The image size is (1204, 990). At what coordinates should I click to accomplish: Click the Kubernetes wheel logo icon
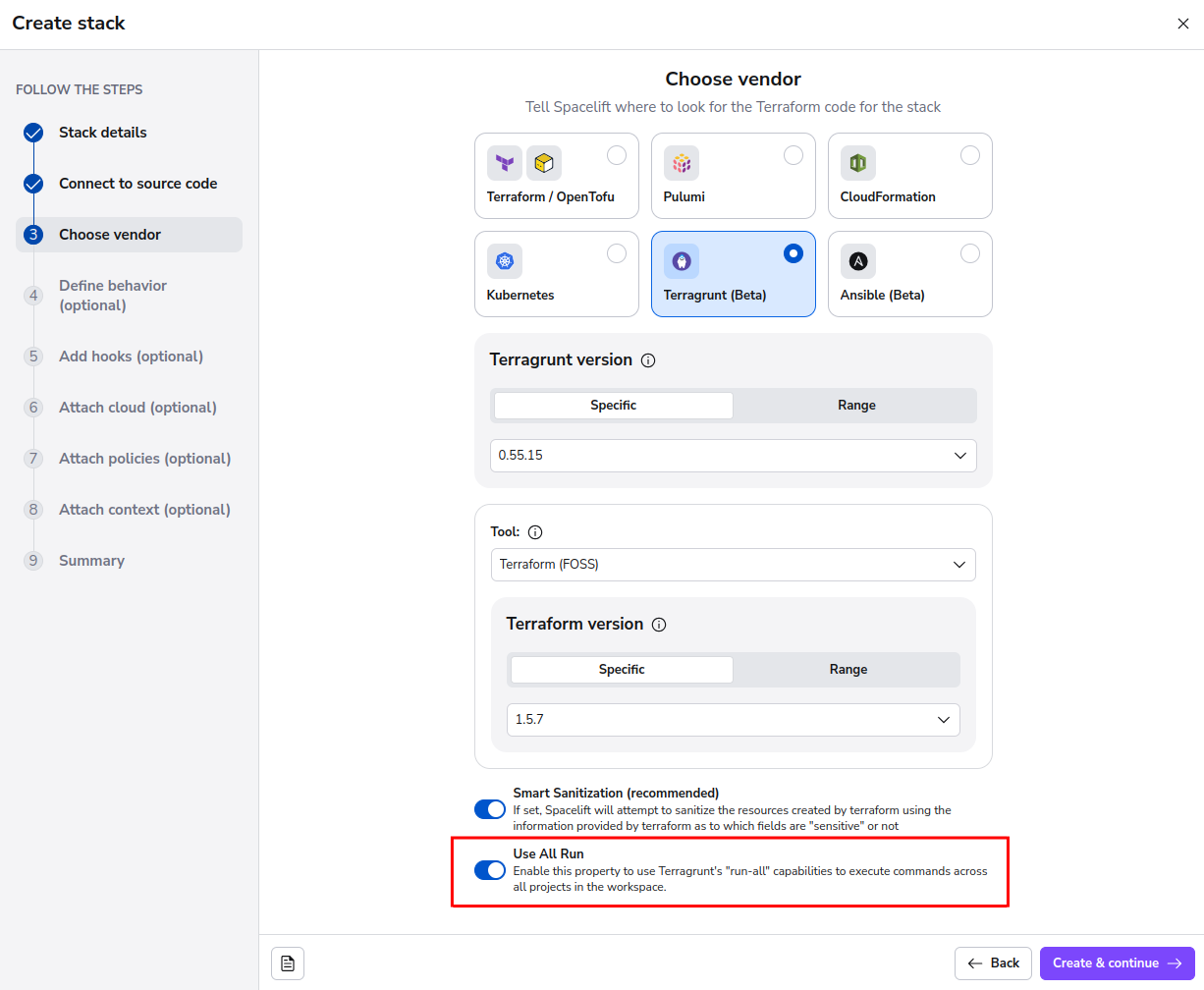(x=505, y=261)
